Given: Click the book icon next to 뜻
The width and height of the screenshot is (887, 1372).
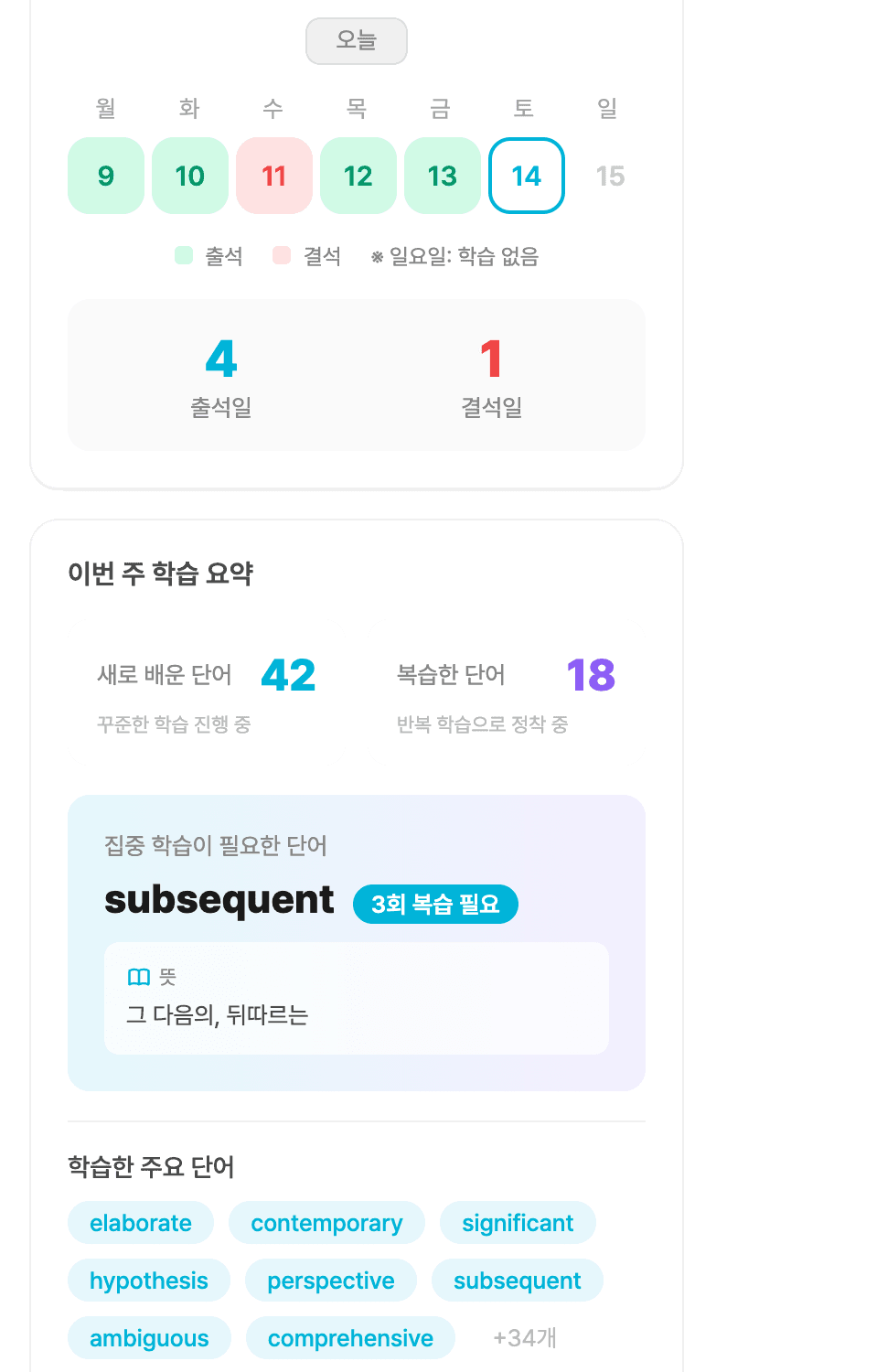Looking at the screenshot, I should [139, 976].
